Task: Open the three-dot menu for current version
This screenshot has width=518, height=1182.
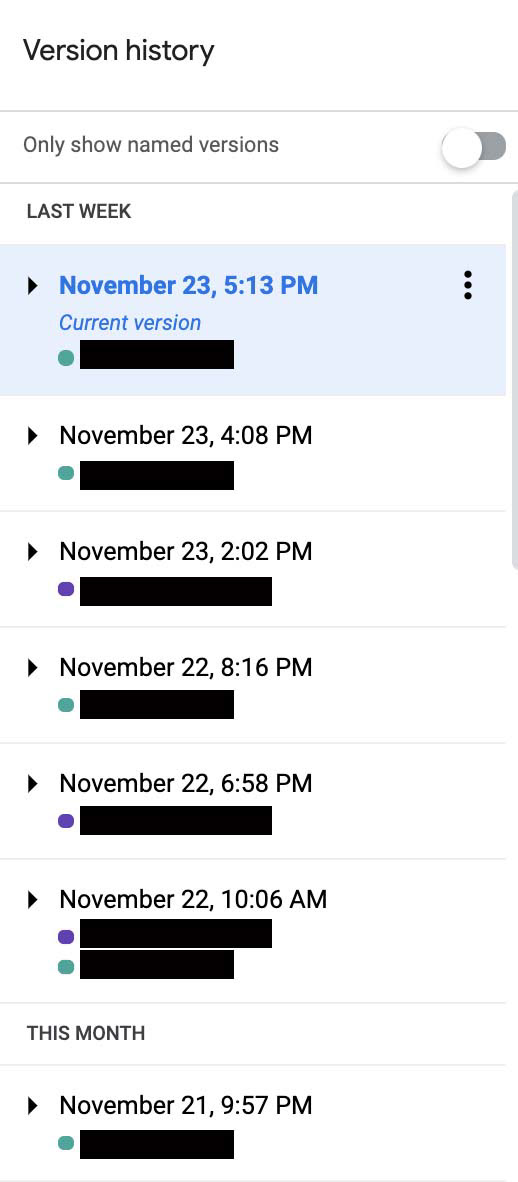Action: (467, 286)
